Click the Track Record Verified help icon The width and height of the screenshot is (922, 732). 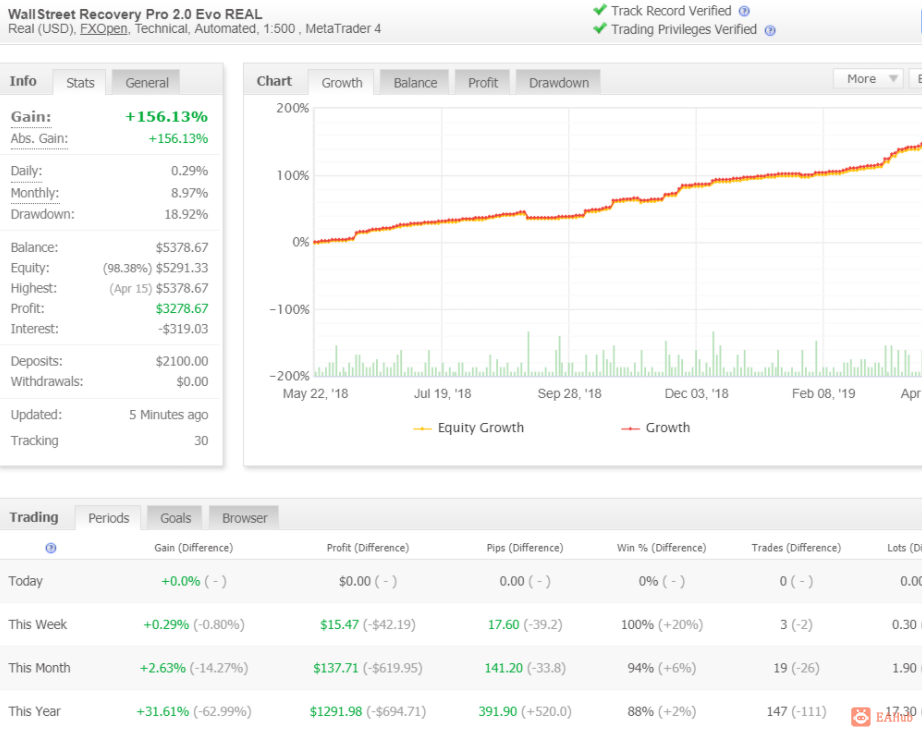[744, 11]
